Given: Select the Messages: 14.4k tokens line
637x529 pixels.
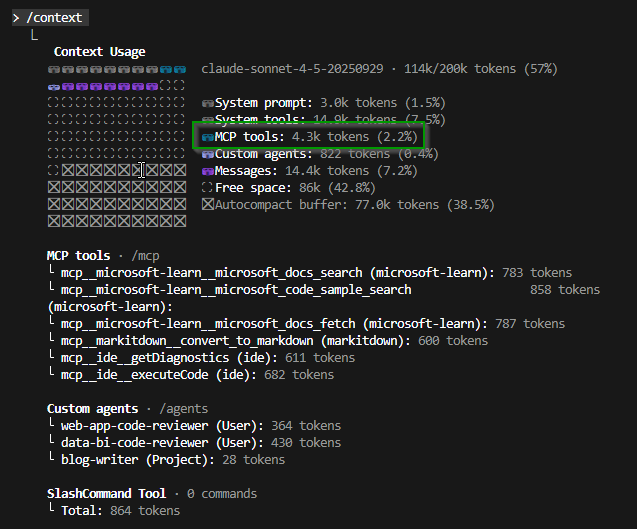Looking at the screenshot, I should 310,171.
